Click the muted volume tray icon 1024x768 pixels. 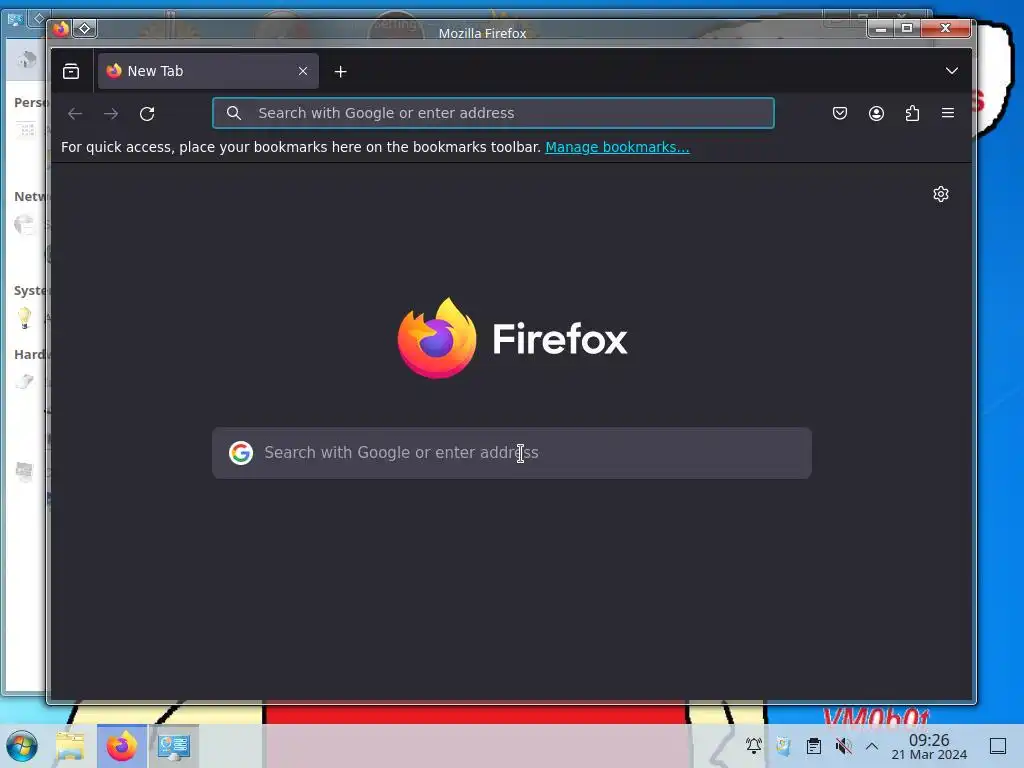tap(843, 746)
